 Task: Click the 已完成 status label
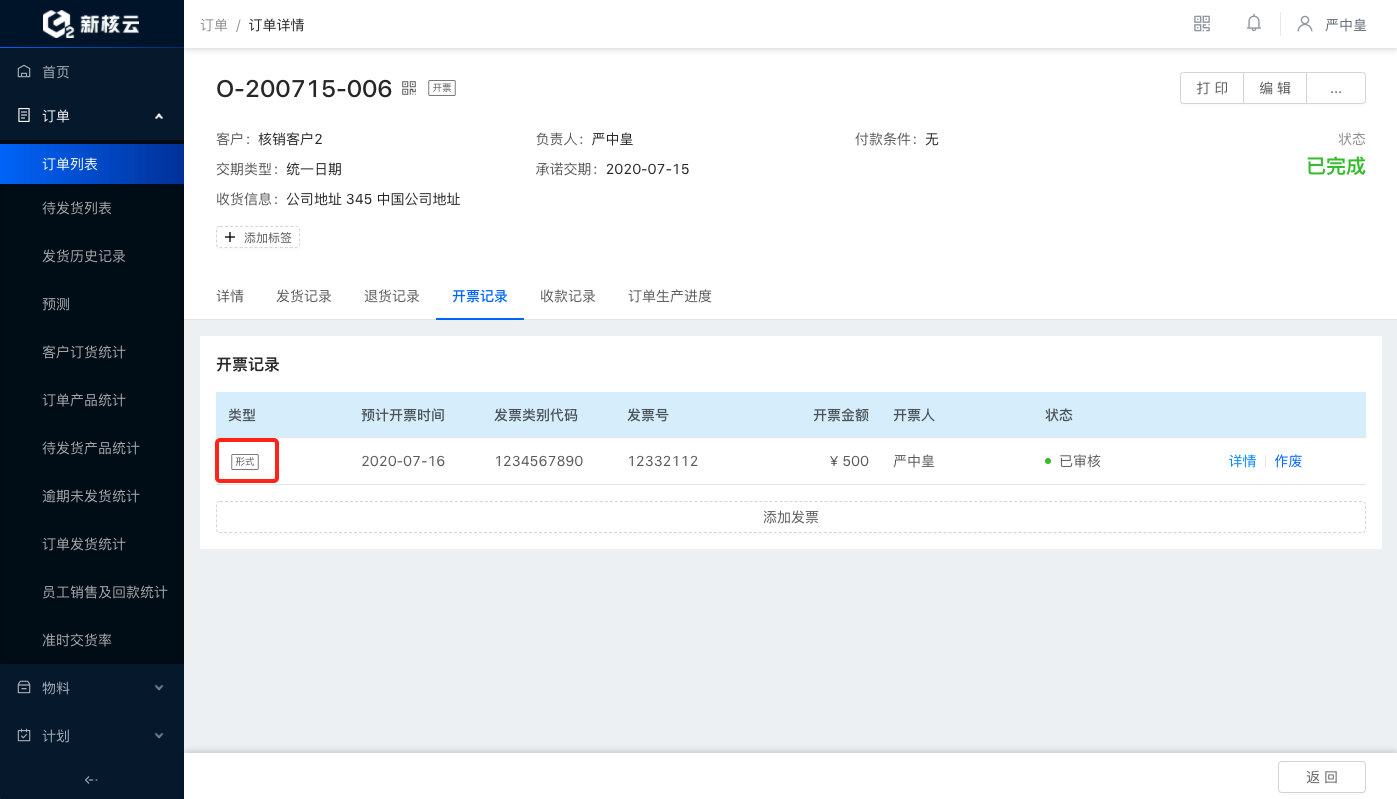click(1336, 166)
